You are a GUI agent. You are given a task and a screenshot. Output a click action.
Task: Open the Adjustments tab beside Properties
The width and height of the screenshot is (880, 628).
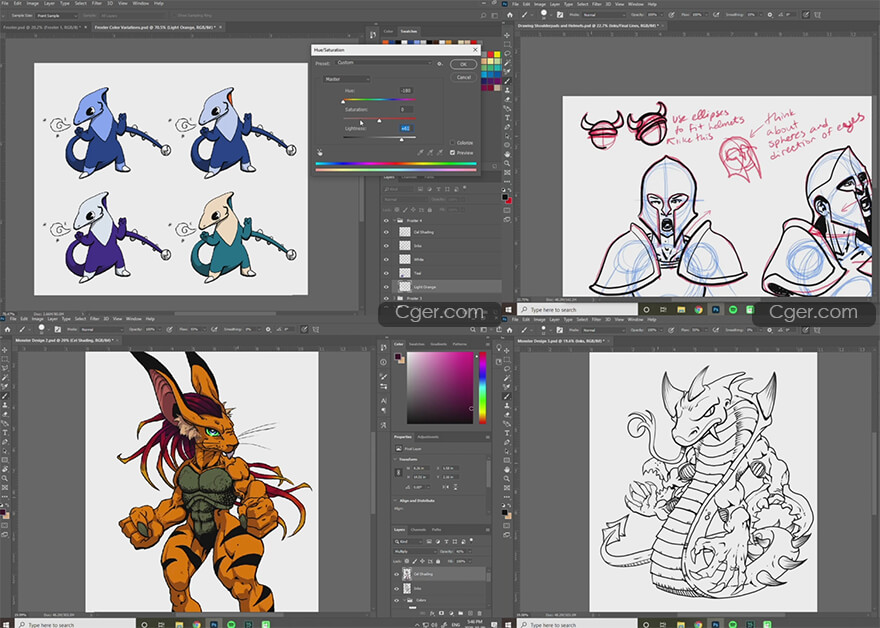pyautogui.click(x=428, y=437)
